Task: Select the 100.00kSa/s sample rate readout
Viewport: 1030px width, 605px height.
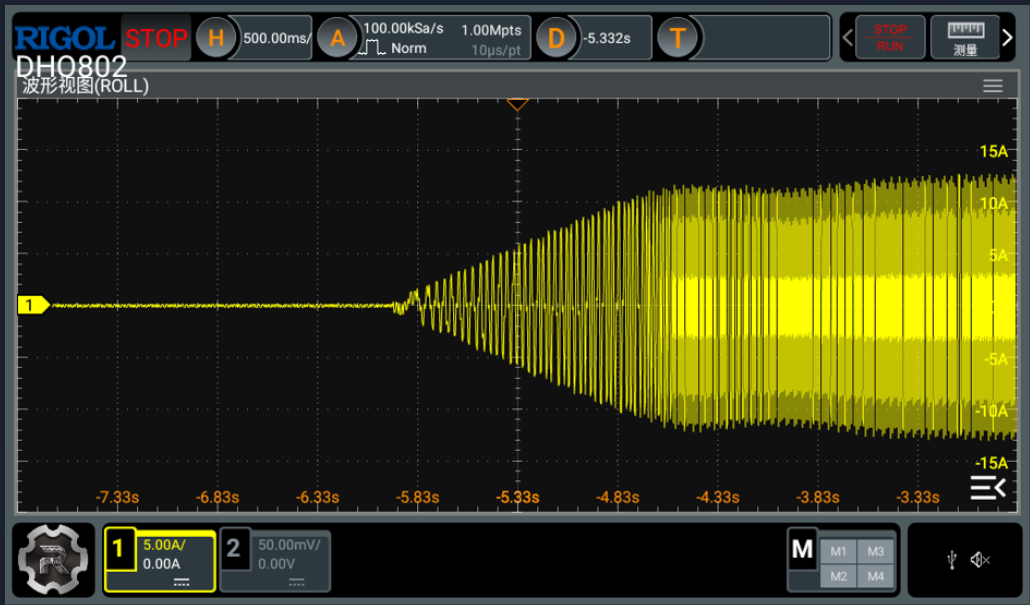Action: [403, 28]
